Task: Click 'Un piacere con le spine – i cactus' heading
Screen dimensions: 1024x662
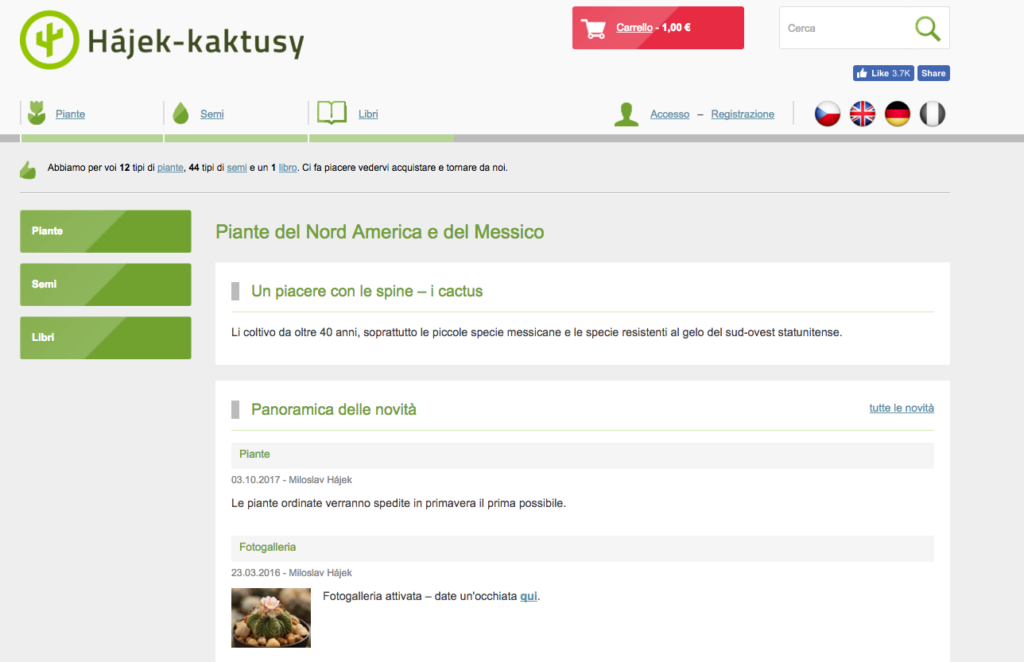Action: pos(366,291)
